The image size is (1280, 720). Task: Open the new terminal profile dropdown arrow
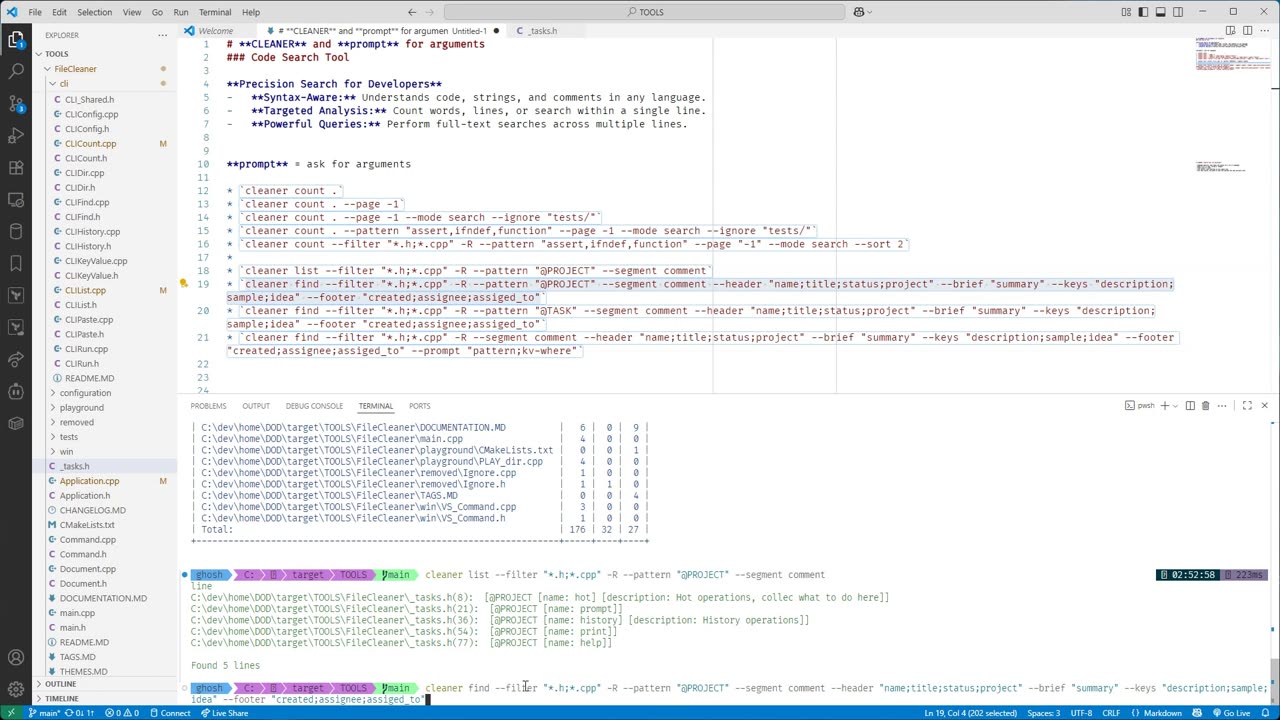tap(1175, 406)
